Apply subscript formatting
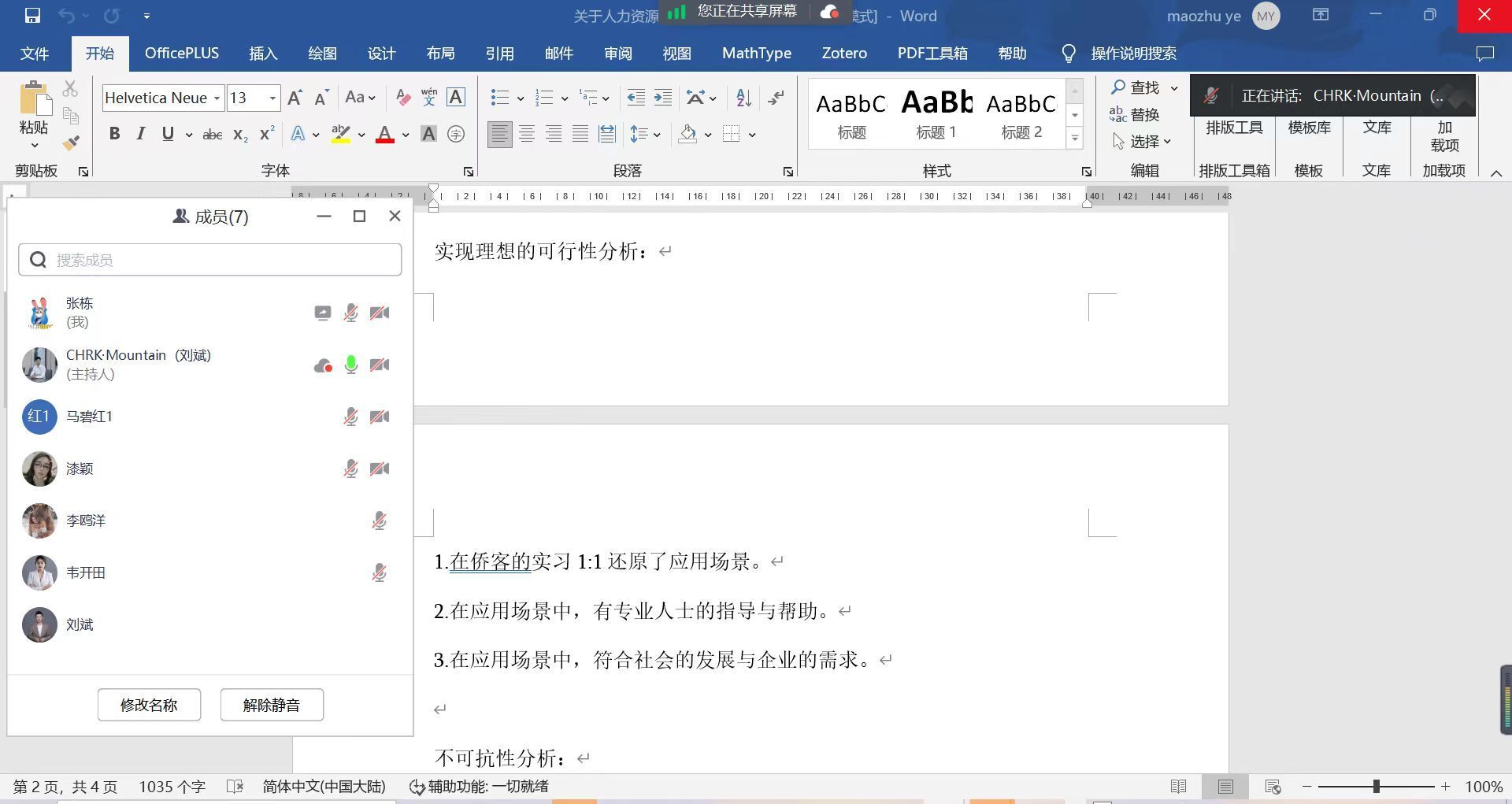Image resolution: width=1512 pixels, height=804 pixels. 240,135
